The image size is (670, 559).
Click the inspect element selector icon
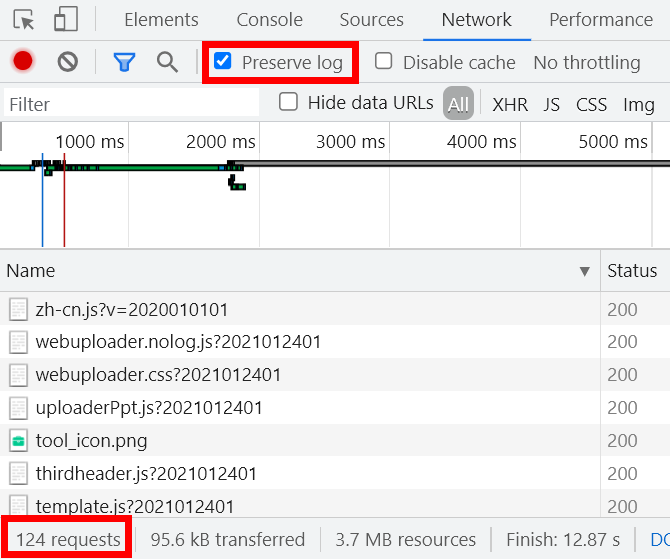pos(24,20)
